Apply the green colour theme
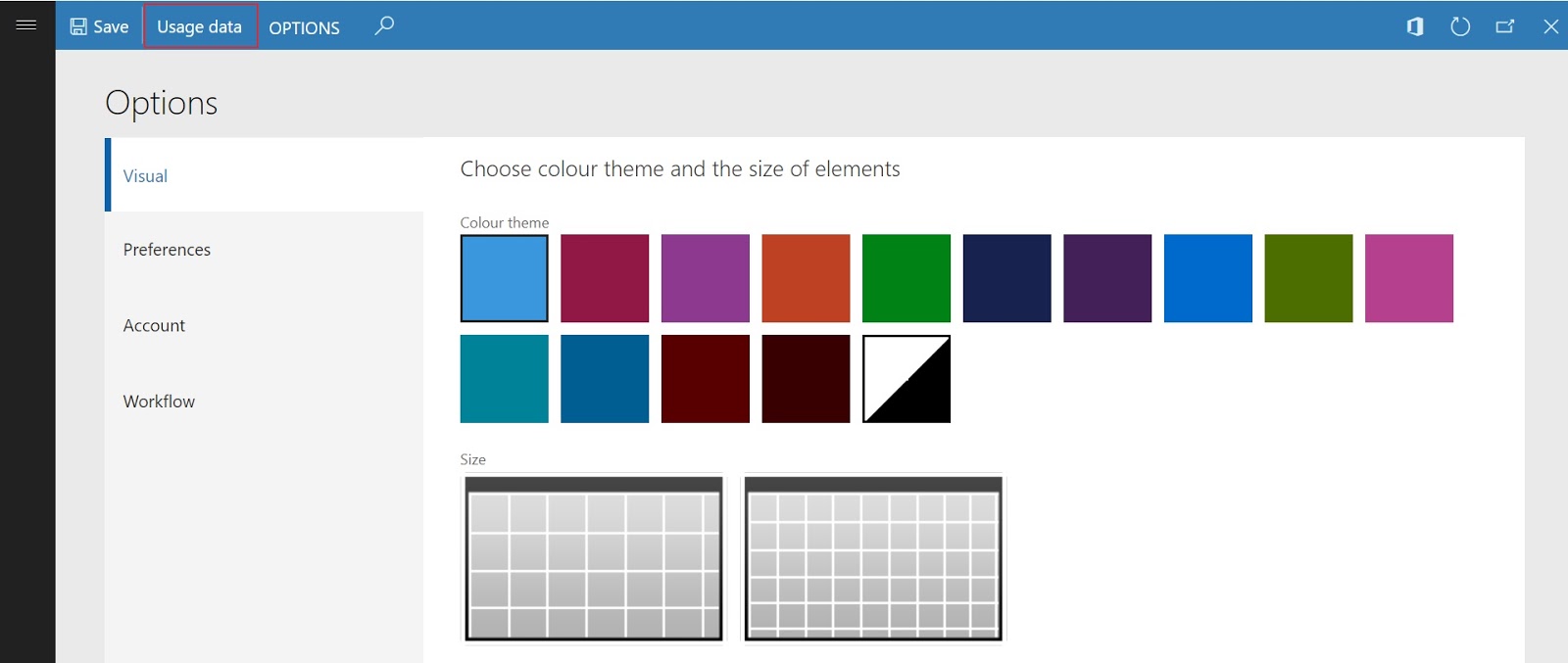This screenshot has height=663, width=1568. 906,278
